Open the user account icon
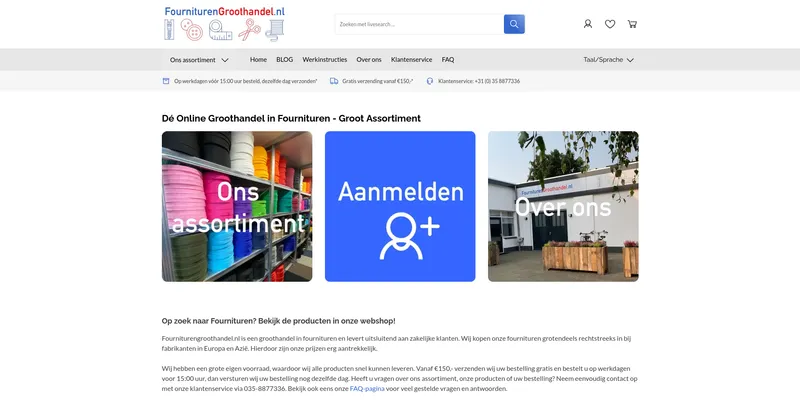The width and height of the screenshot is (800, 400). point(588,24)
